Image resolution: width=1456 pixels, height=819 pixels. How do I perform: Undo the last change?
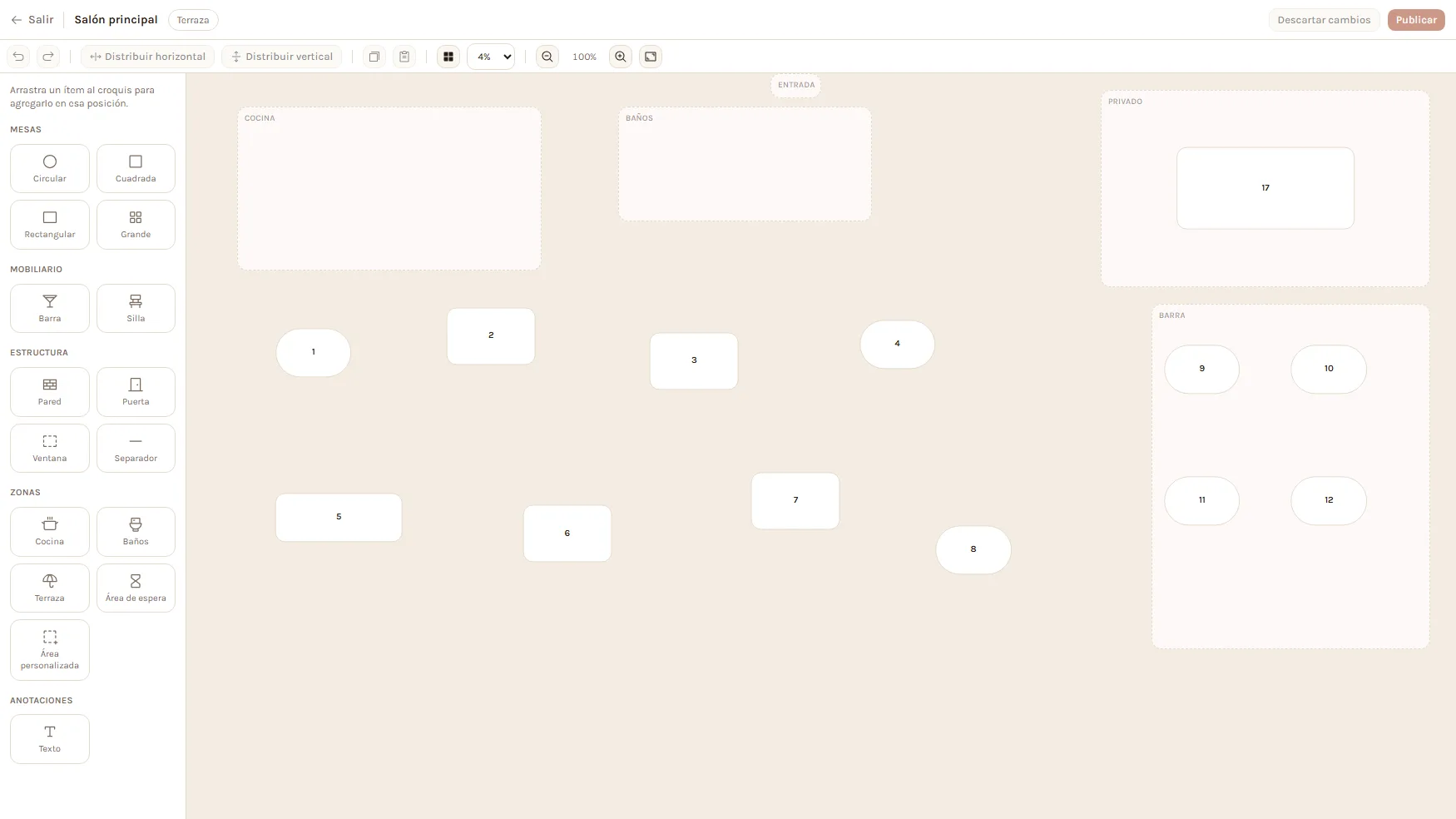point(18,57)
